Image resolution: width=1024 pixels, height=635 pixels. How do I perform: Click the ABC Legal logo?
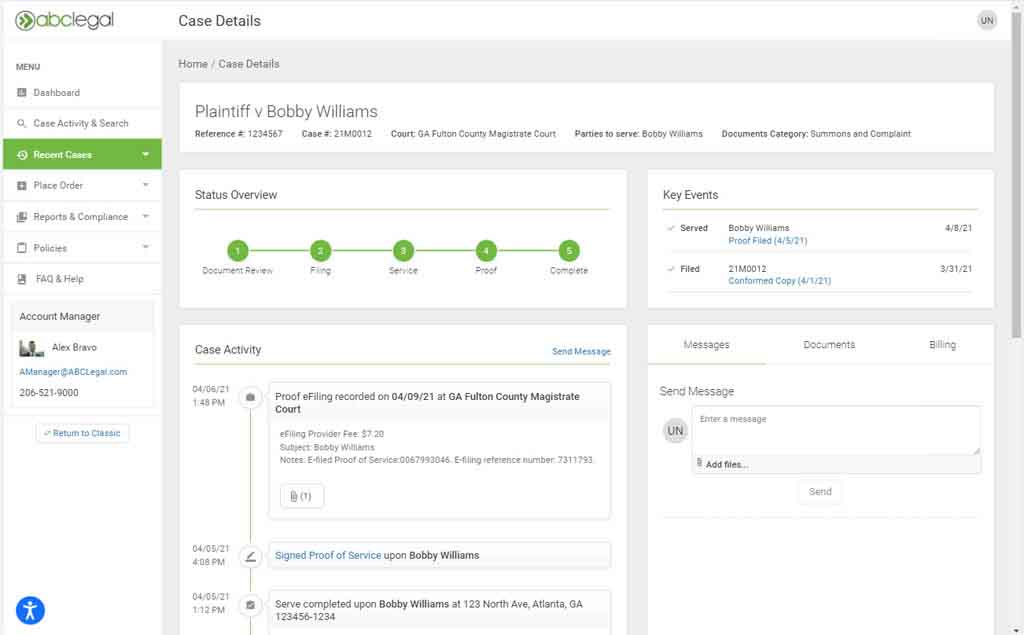(x=64, y=21)
